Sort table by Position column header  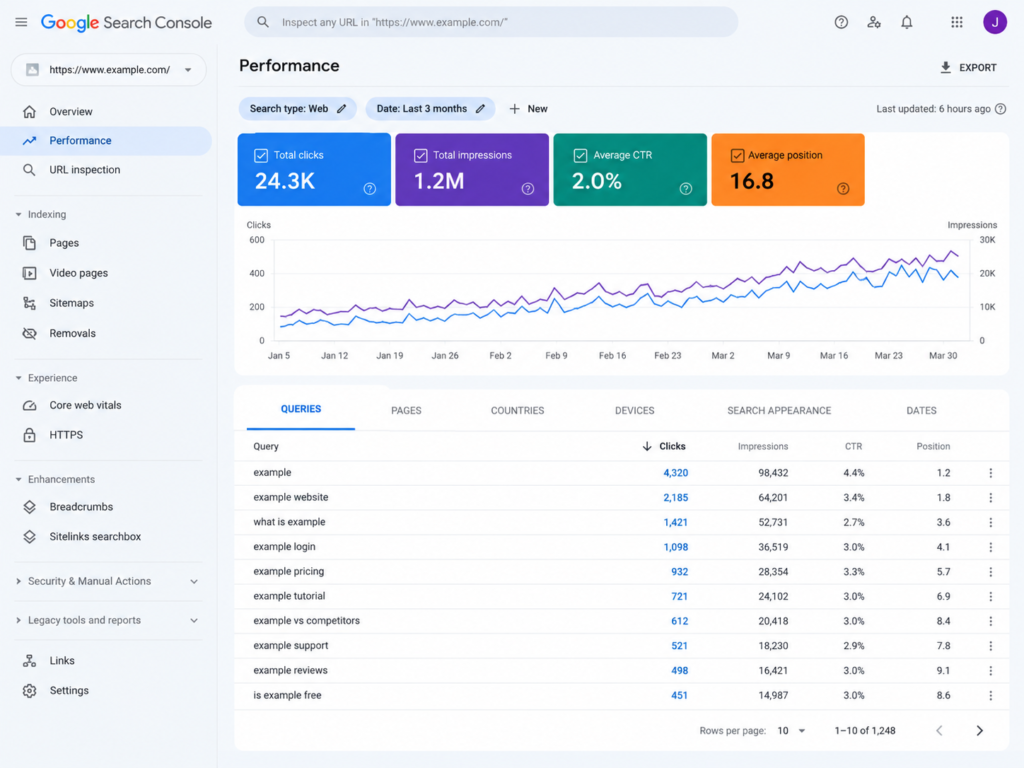(933, 447)
